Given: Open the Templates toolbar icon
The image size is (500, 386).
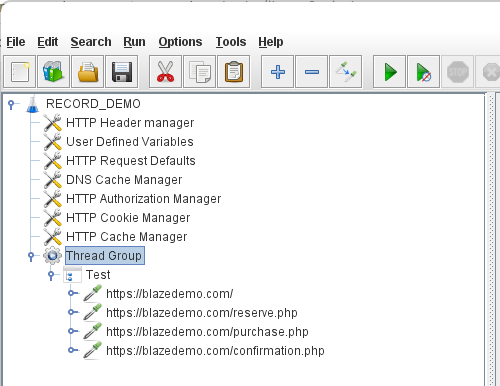Looking at the screenshot, I should (53, 72).
